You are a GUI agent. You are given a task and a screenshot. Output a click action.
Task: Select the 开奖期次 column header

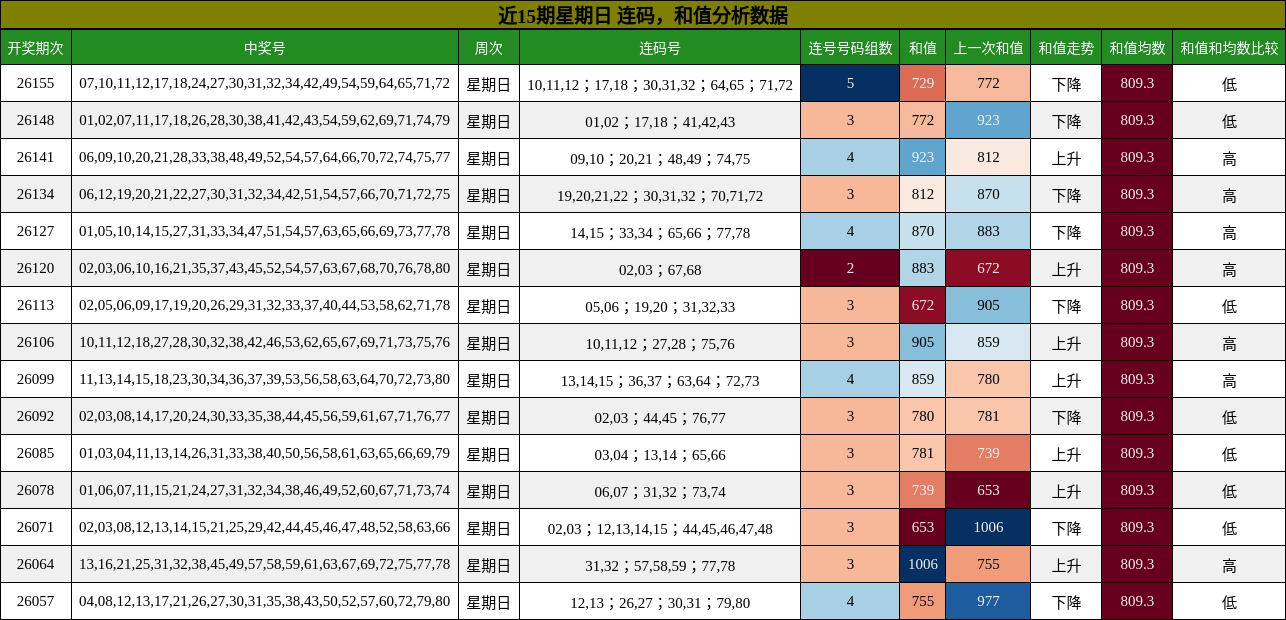(x=36, y=47)
